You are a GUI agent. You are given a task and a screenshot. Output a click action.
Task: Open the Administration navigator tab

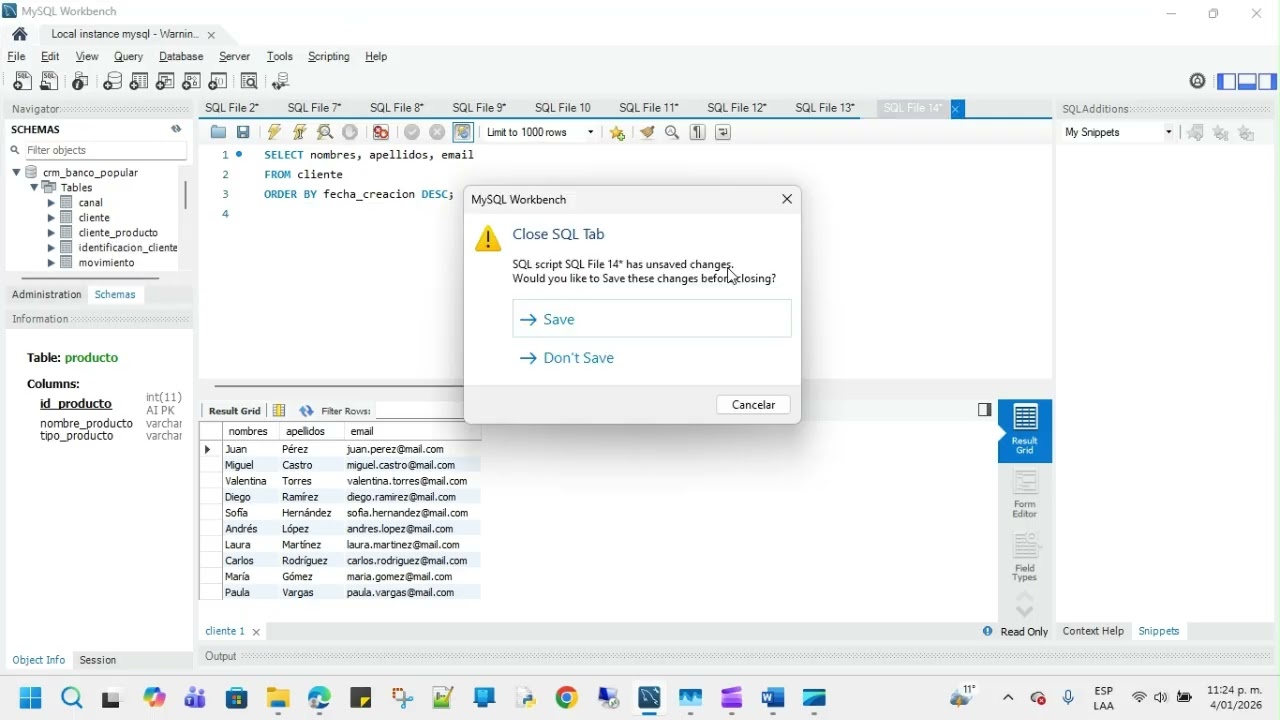(47, 295)
